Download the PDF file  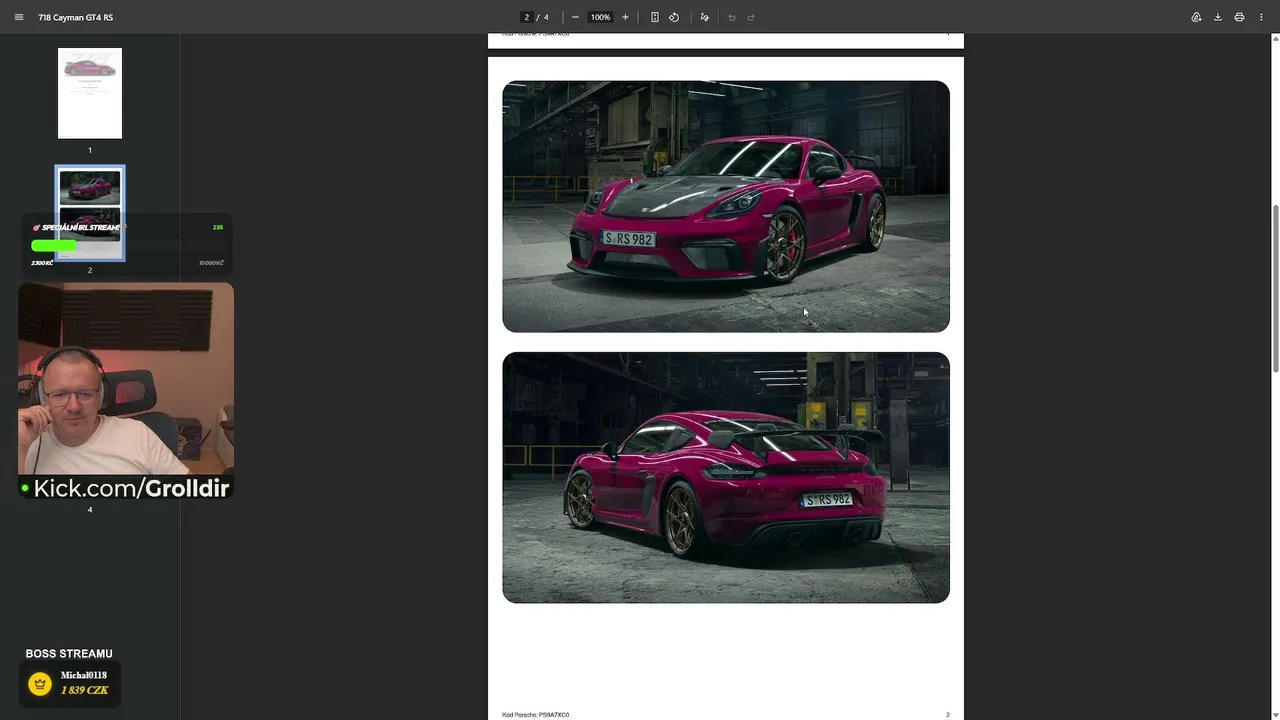1218,17
